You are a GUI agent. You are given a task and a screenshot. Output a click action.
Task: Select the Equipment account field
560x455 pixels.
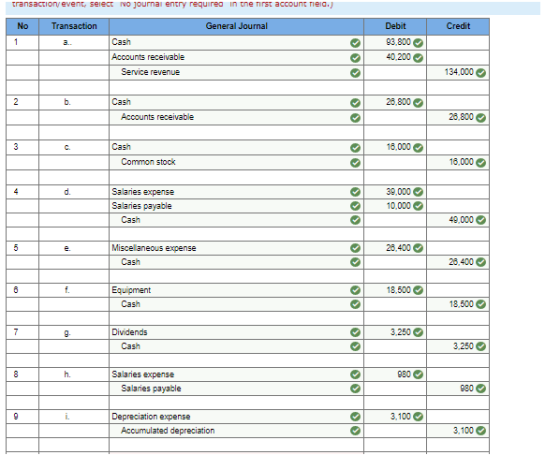(236, 290)
